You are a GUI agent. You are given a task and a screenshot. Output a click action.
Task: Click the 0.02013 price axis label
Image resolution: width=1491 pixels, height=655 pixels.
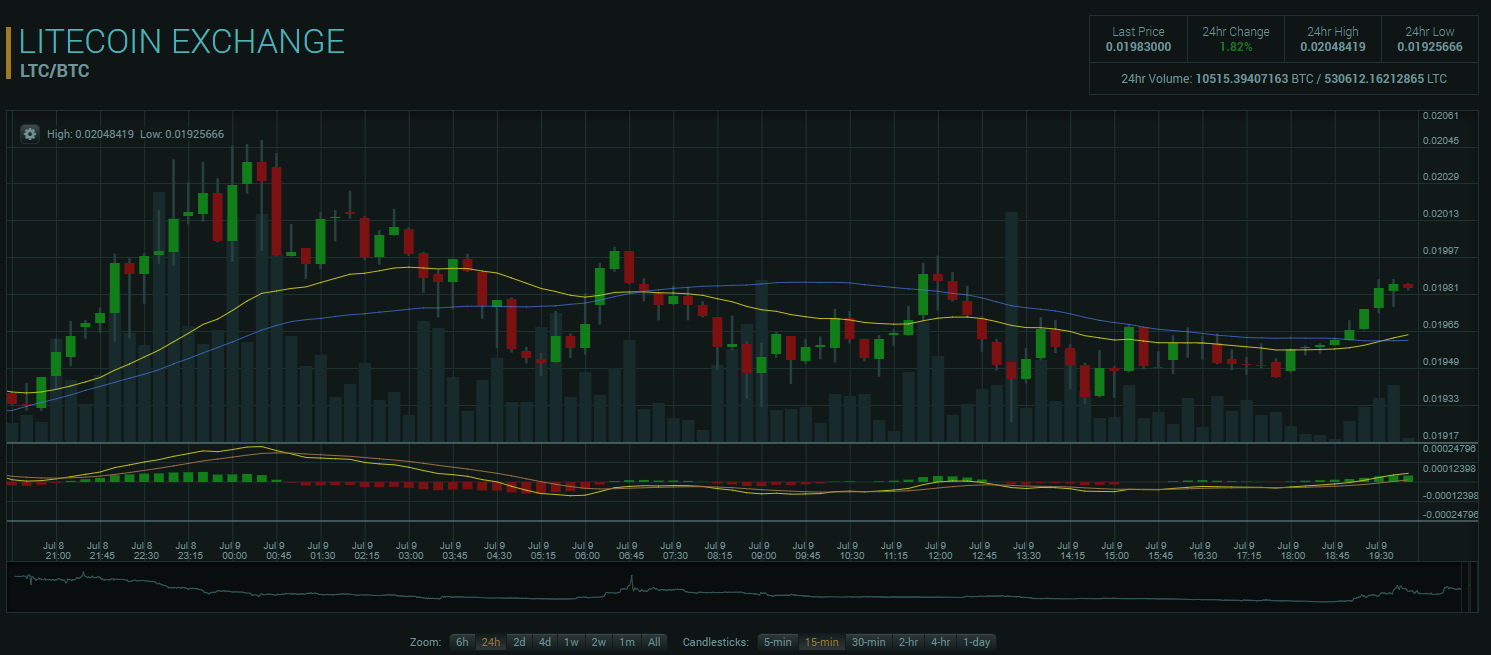1441,214
